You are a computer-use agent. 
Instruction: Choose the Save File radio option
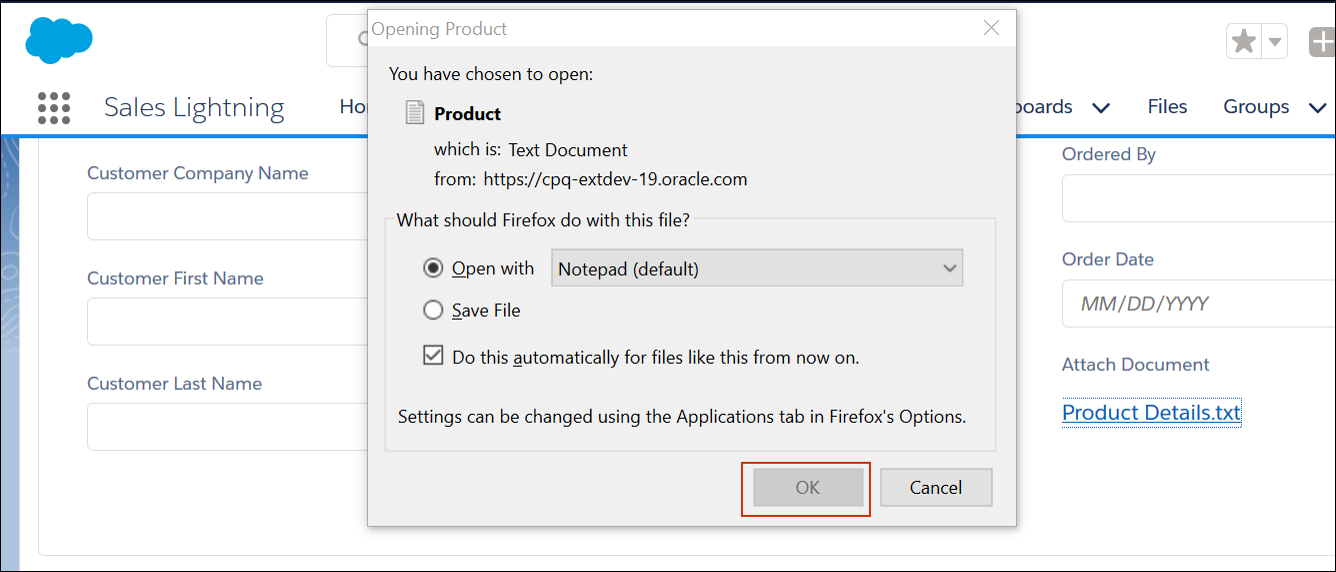(433, 311)
